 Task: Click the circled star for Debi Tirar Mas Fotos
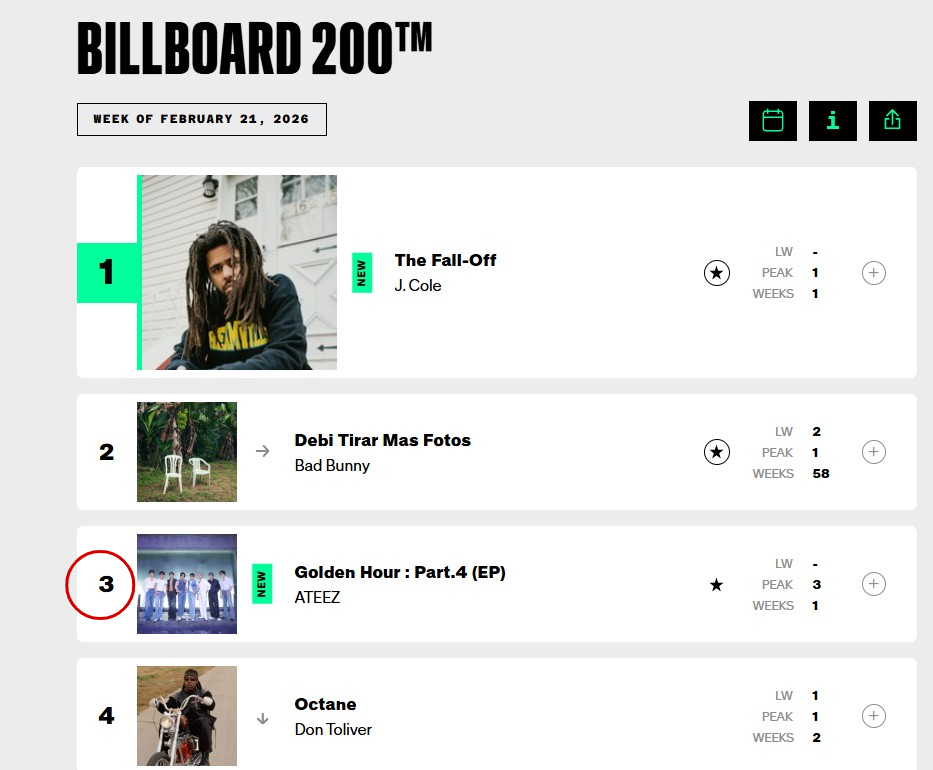click(717, 453)
